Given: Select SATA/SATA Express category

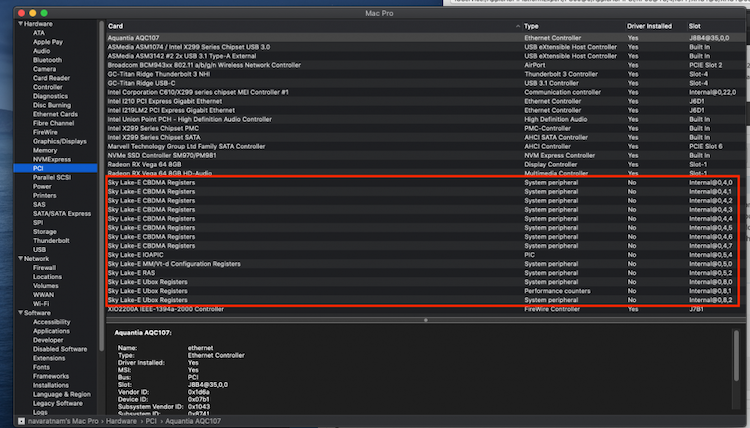Looking at the screenshot, I should click(62, 214).
